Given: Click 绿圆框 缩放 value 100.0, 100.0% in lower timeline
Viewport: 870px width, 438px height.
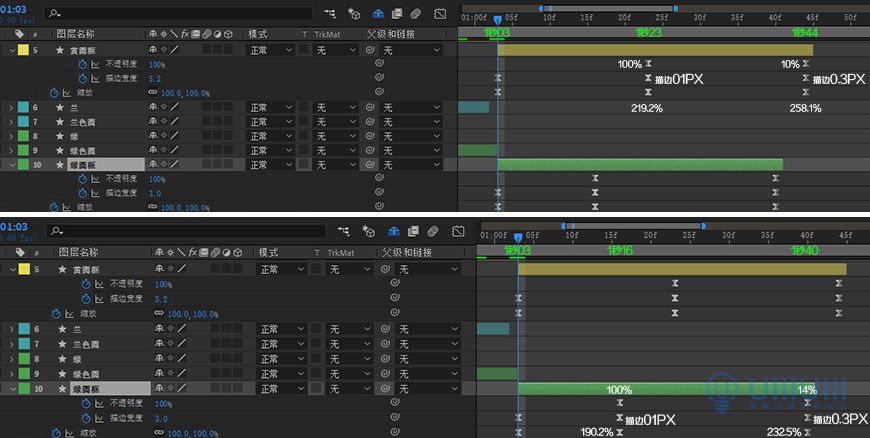Looking at the screenshot, I should (193, 433).
